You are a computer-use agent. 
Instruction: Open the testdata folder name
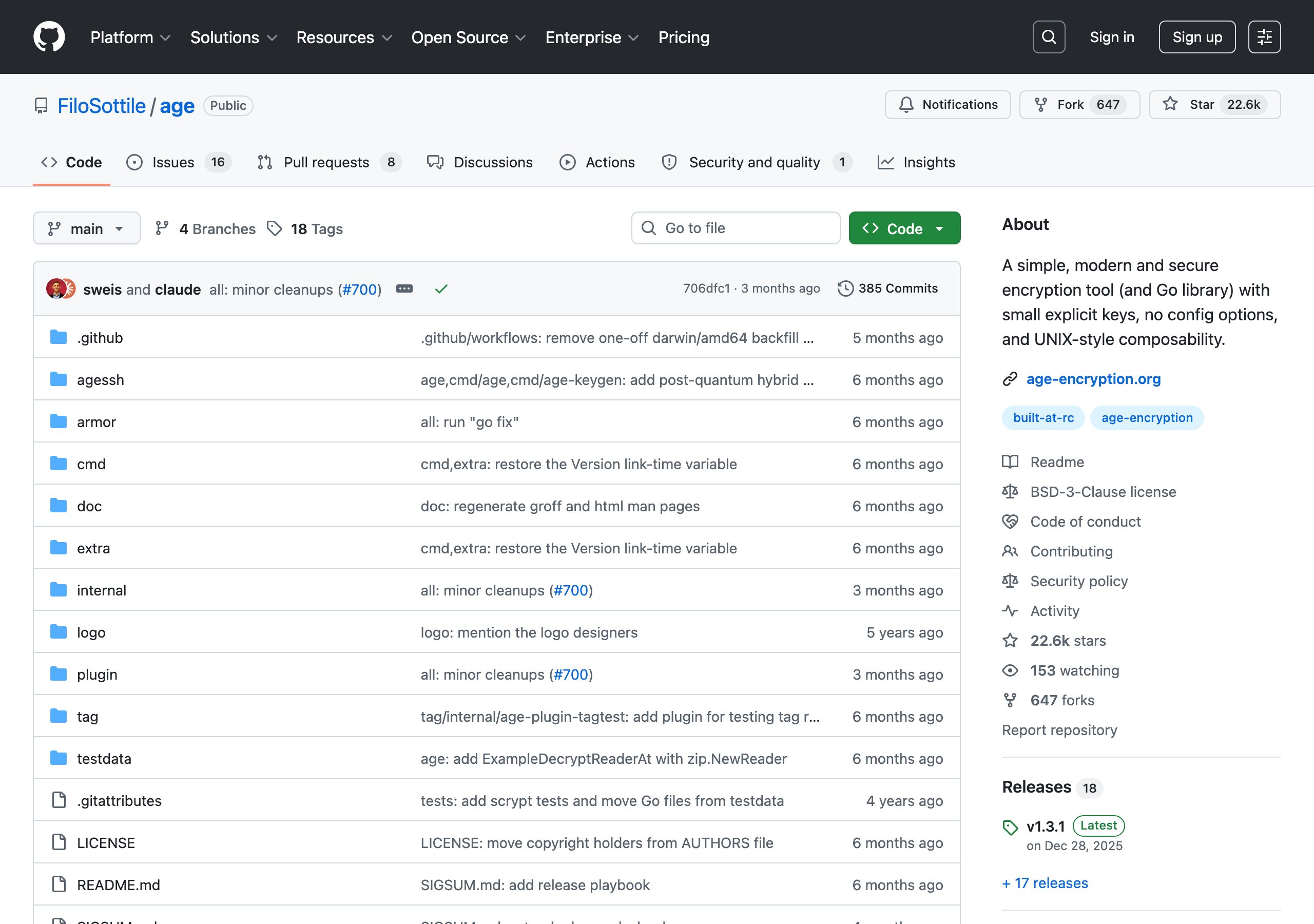point(104,759)
